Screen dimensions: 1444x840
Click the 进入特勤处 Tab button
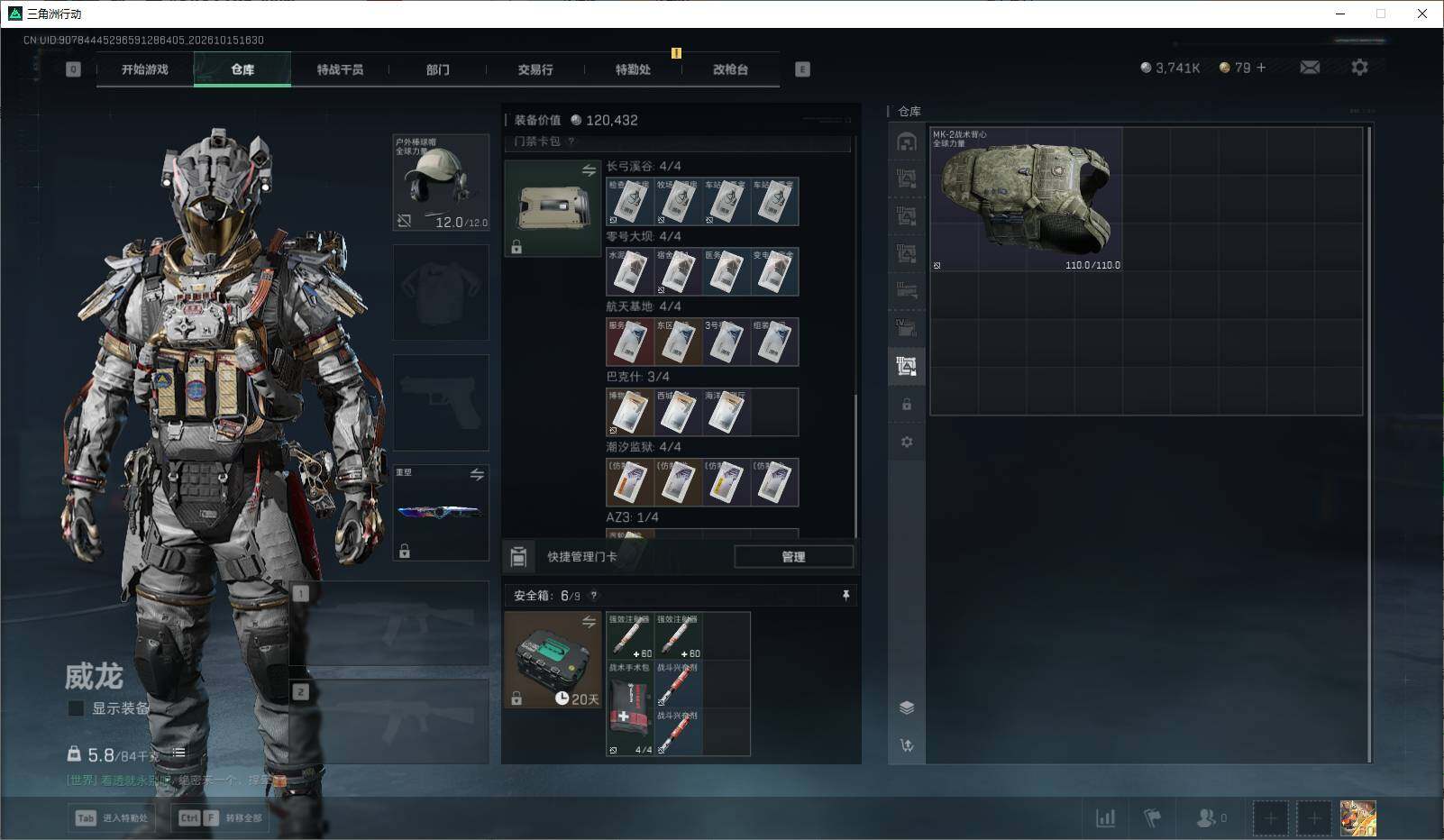[x=113, y=817]
